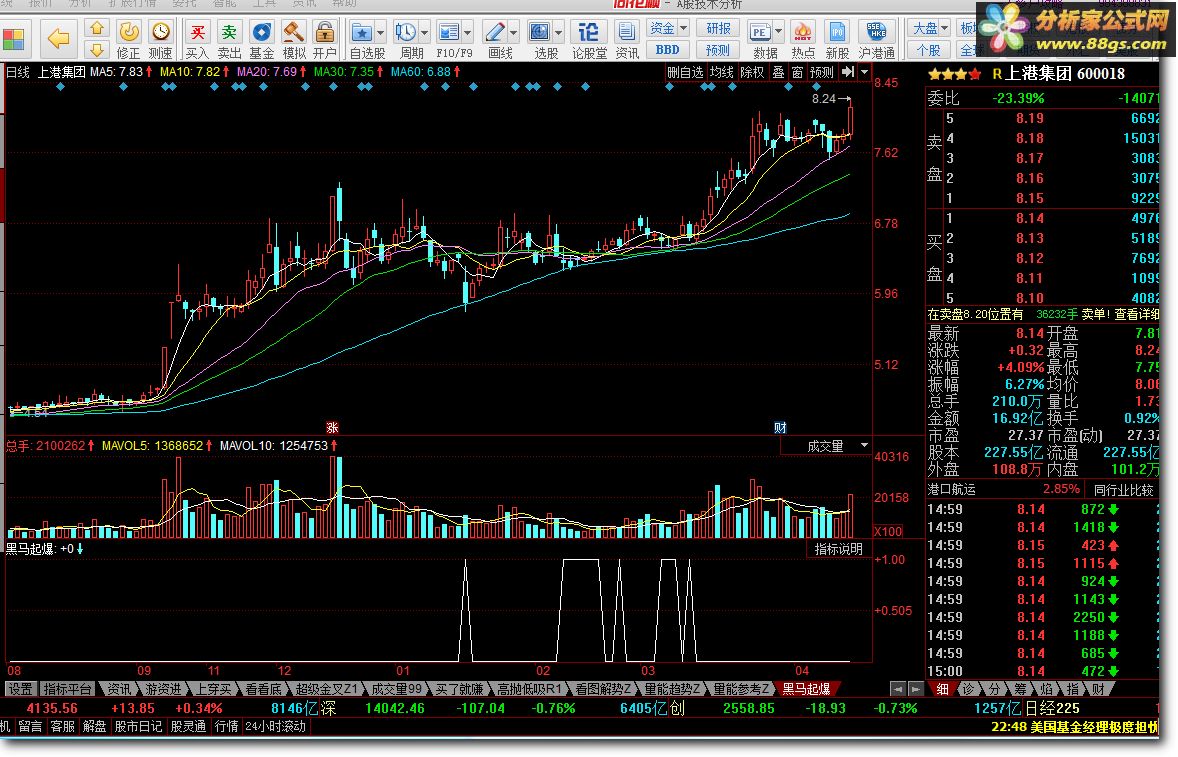
Task: Click the colorful squares icon in toolbar
Action: pyautogui.click(x=14, y=39)
